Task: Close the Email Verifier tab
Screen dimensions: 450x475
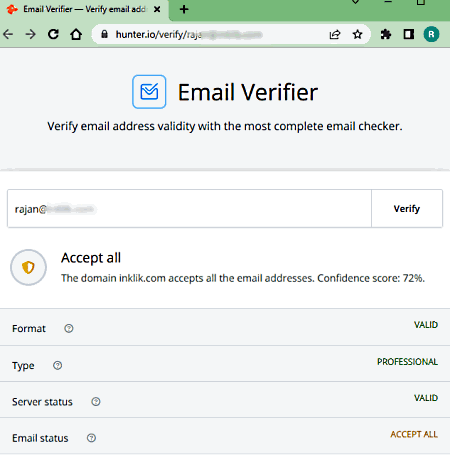Action: [157, 9]
